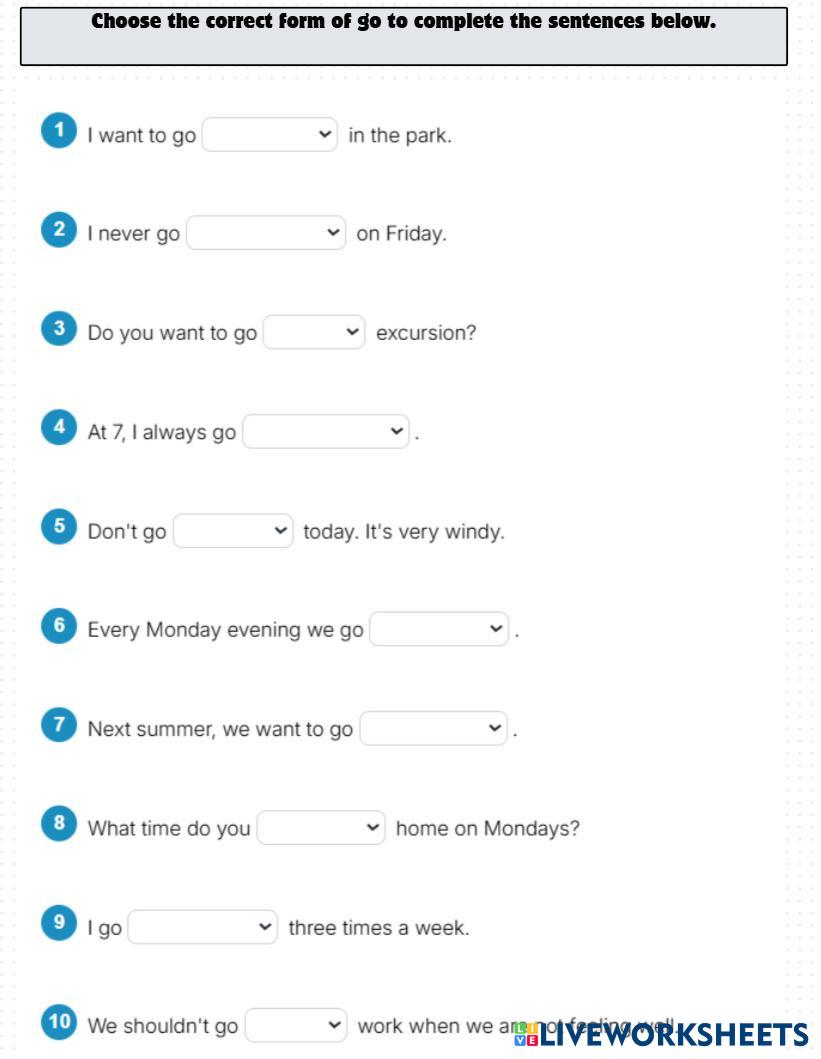This screenshot has height=1059, width=821.
Task: Click the number 3 question badge
Action: 59,329
